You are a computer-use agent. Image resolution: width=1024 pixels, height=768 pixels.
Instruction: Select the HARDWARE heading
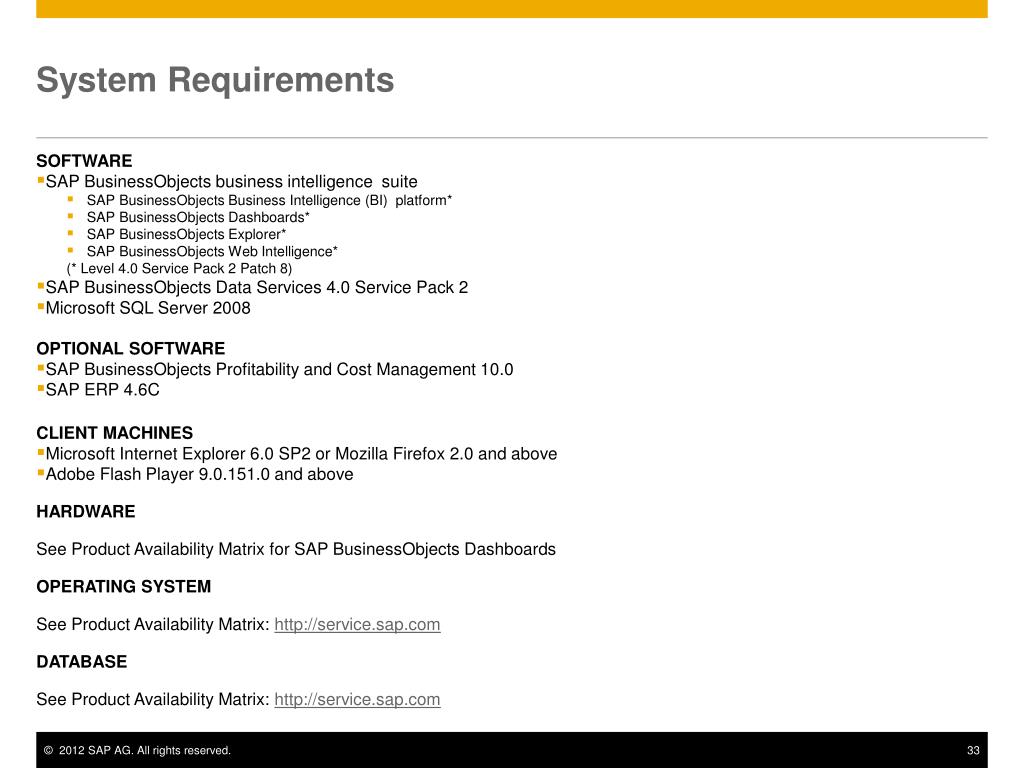pos(86,511)
